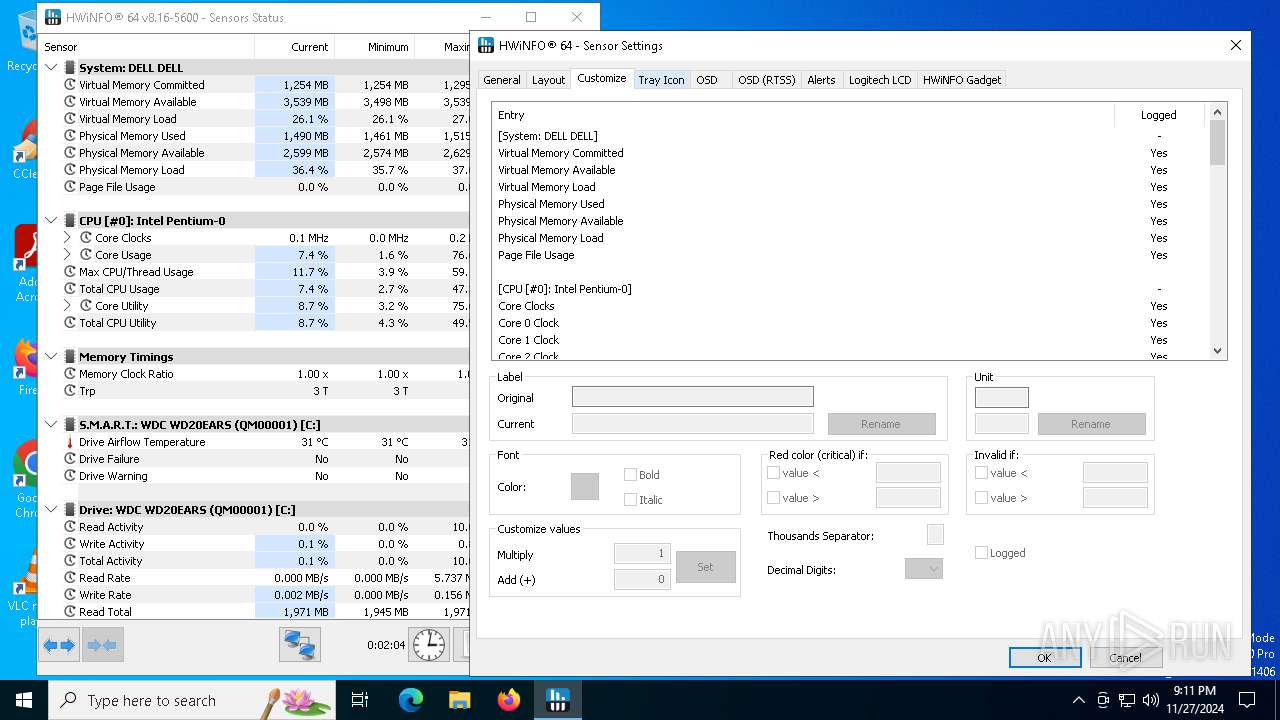This screenshot has height=720, width=1280.
Task: Collapse the Drive: WDC WD20EARS group
Action: pyautogui.click(x=52, y=510)
